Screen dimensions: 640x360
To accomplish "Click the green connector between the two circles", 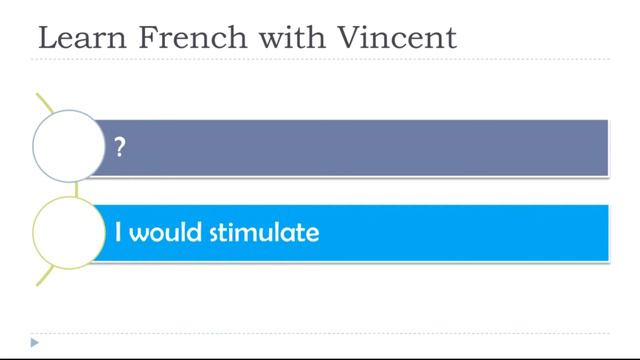I will pyautogui.click(x=76, y=190).
